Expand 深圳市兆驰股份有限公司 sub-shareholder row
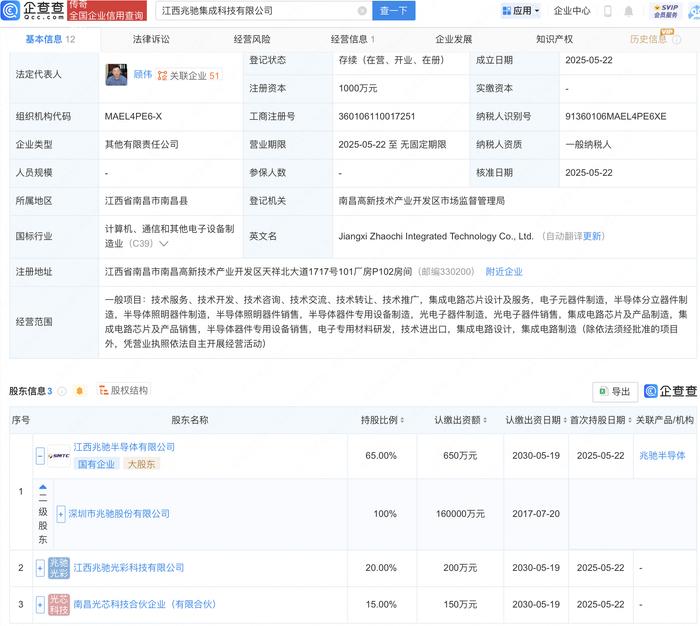Screen dimensions: 700x626 [61, 514]
